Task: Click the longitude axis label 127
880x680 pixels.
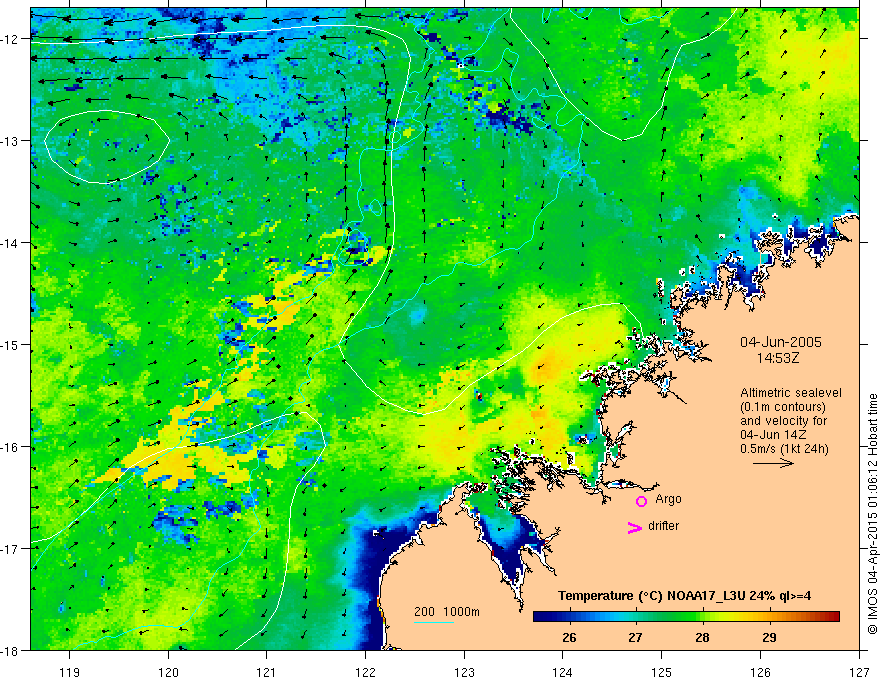Action: click(859, 672)
